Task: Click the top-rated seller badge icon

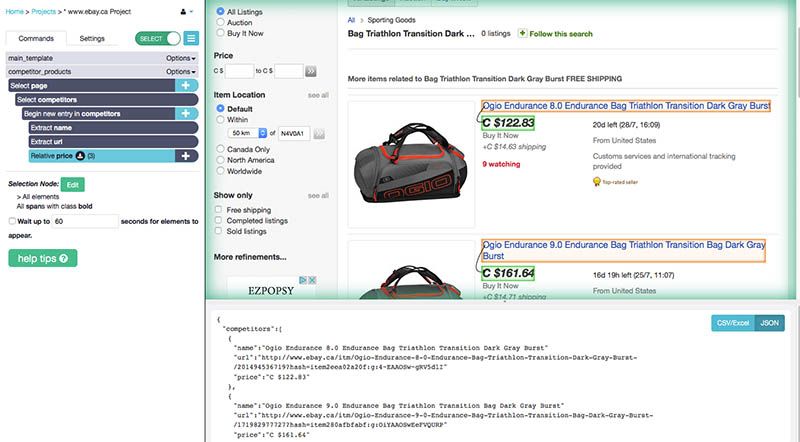Action: [596, 182]
